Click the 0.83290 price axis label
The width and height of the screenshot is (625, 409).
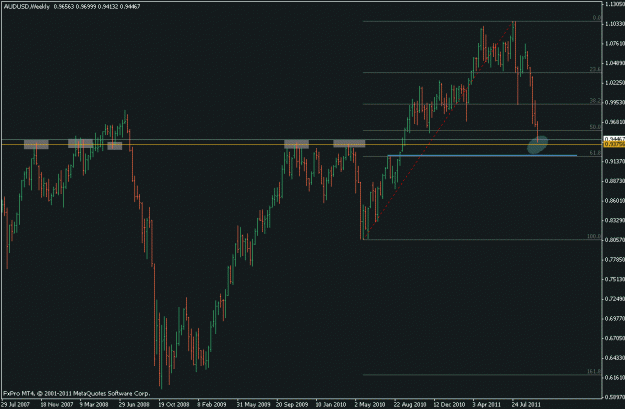tap(615, 220)
